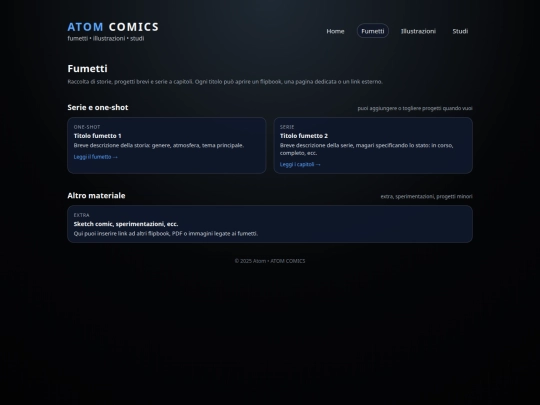
Task: Click the note 'extra, sperimentazioni, progetti minori'
Action: (426, 197)
